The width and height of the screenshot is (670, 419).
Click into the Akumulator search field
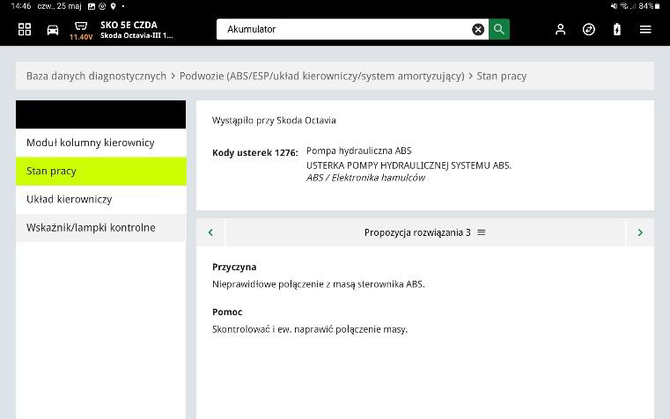pos(340,29)
